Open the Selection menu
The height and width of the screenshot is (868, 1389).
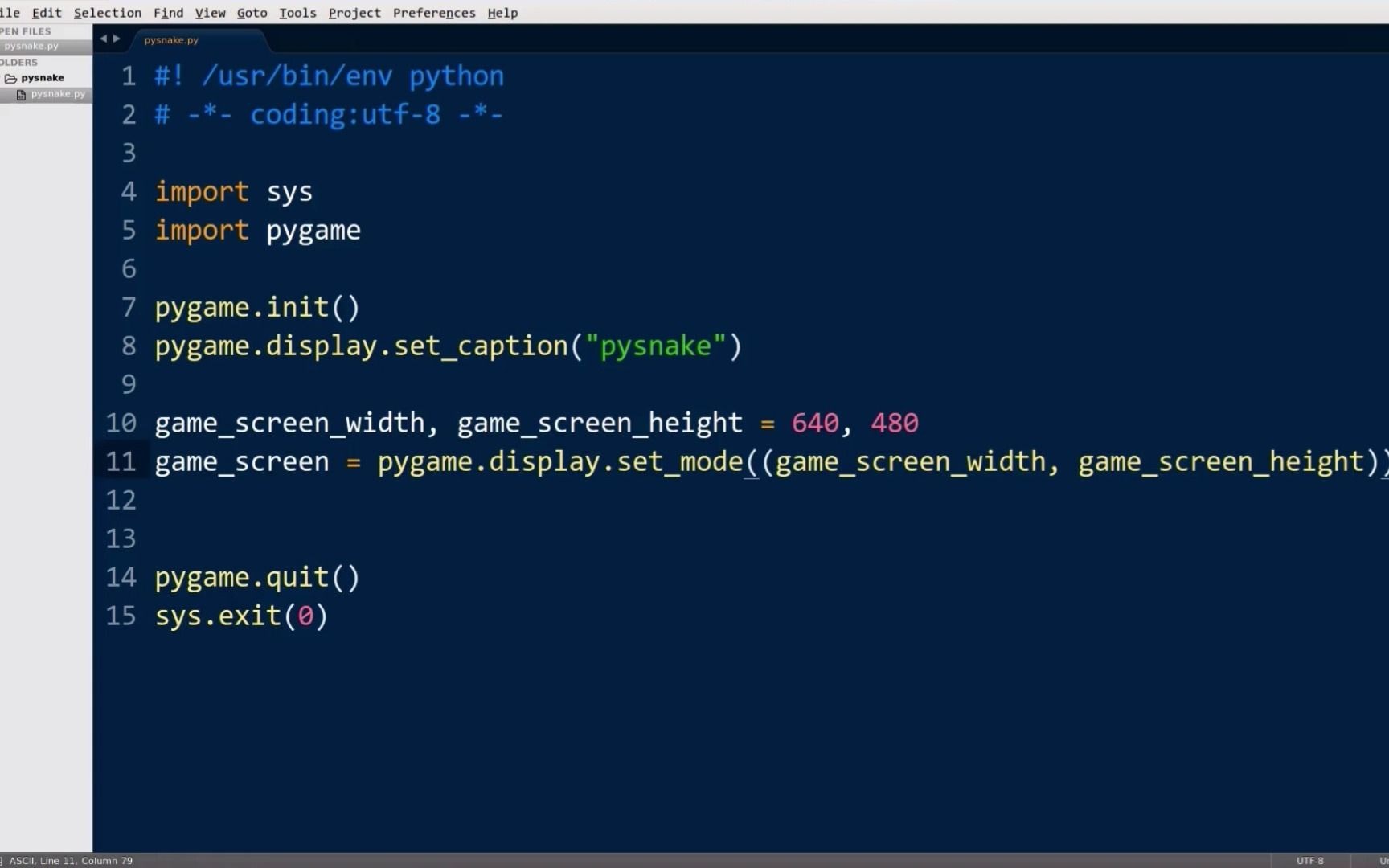pos(107,13)
